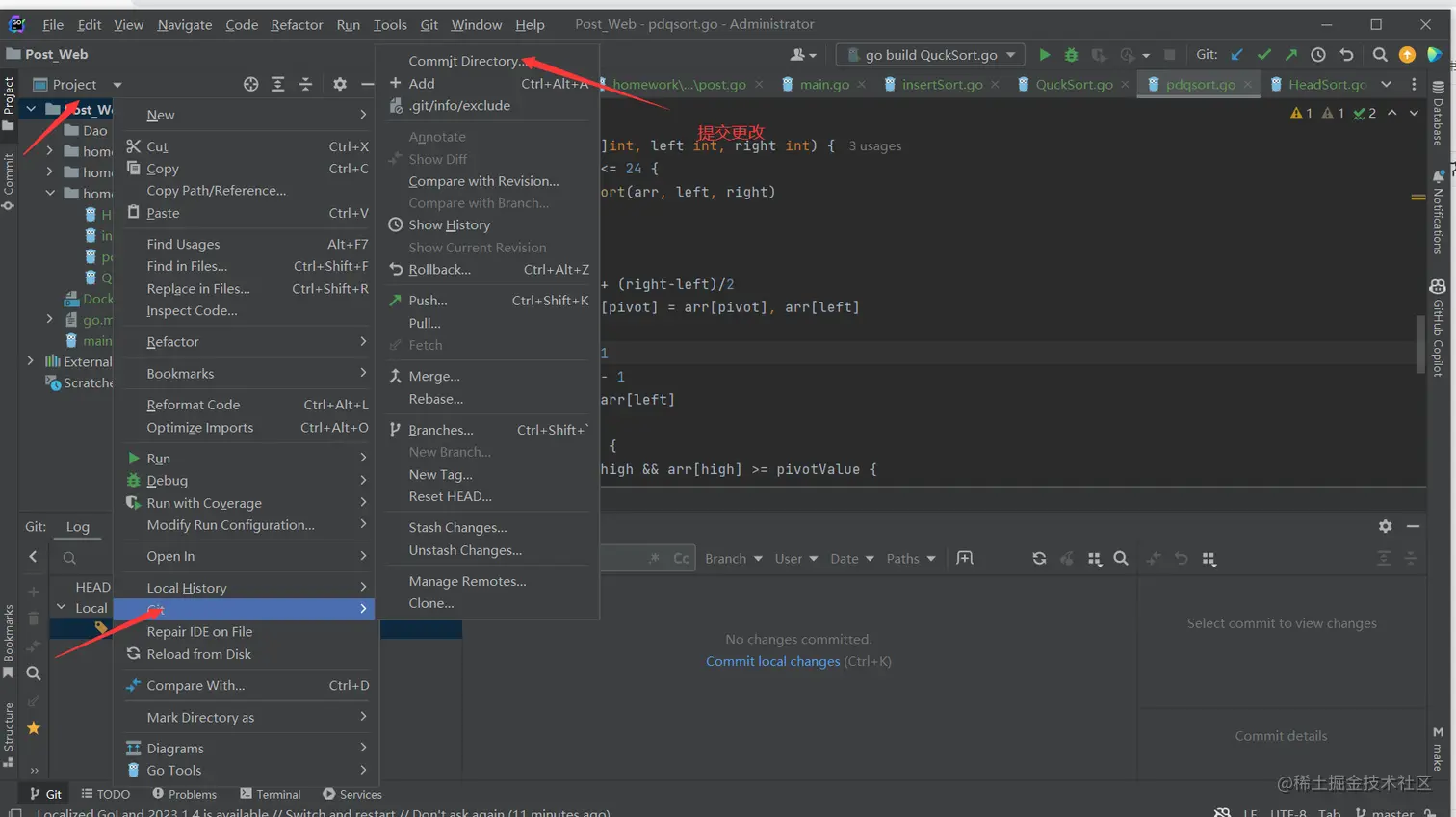The height and width of the screenshot is (817, 1456).
Task: Show Git history via the clock icon
Action: 1318,55
